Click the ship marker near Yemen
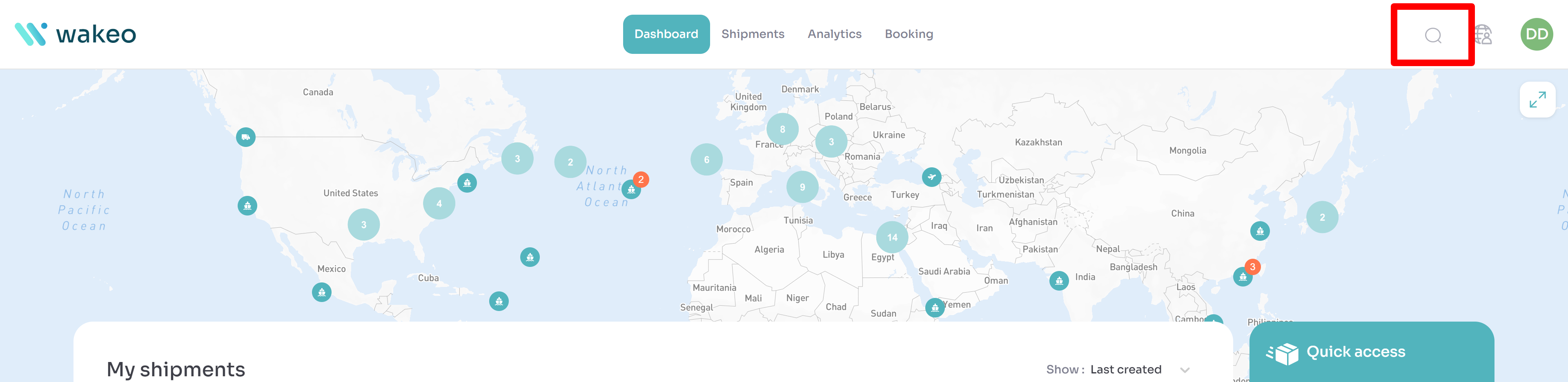Screen dimensions: 1568x382 coord(934,308)
